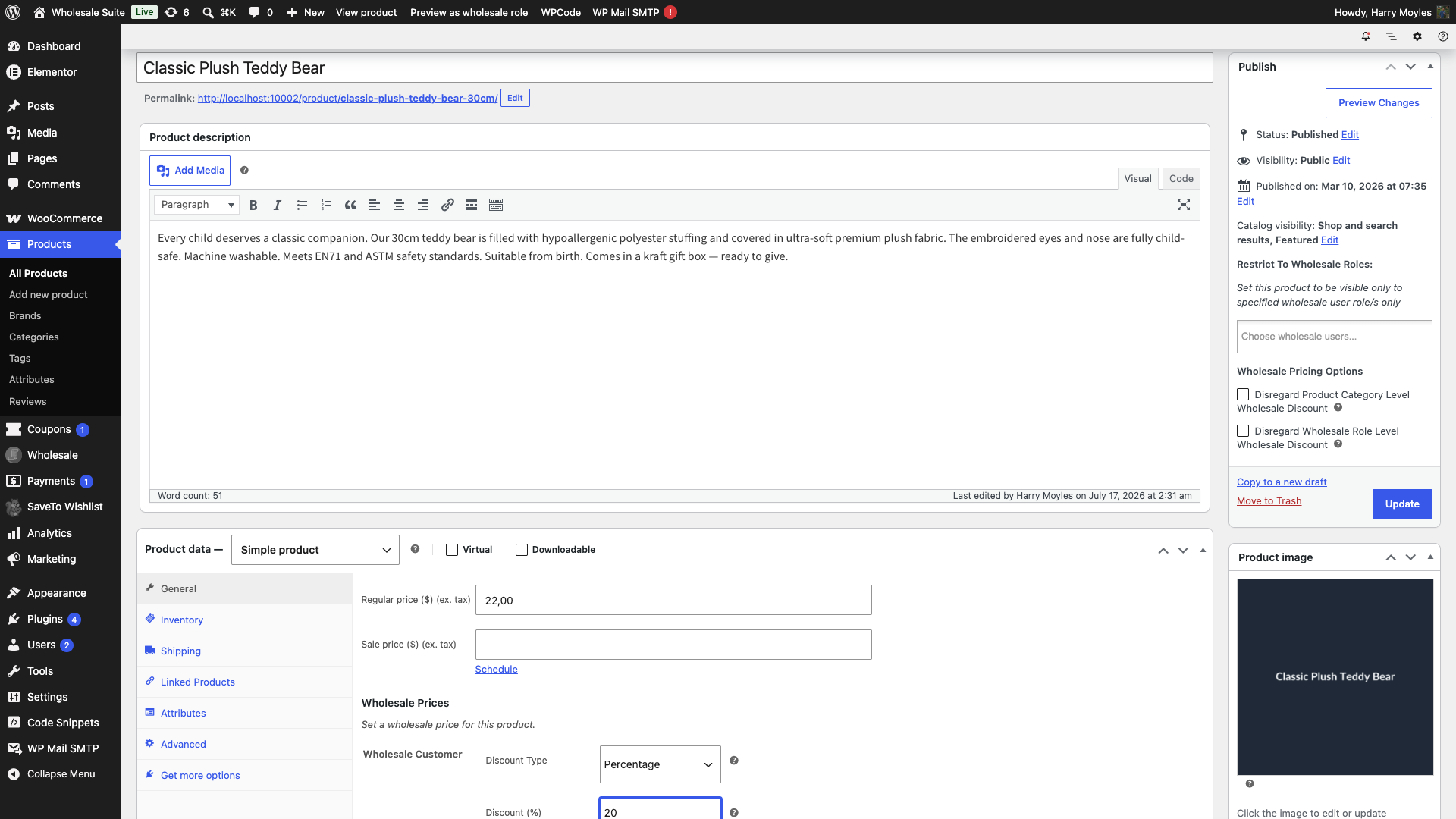Viewport: 1456px width, 819px height.
Task: Click Preview as wholesale role
Action: coord(469,12)
